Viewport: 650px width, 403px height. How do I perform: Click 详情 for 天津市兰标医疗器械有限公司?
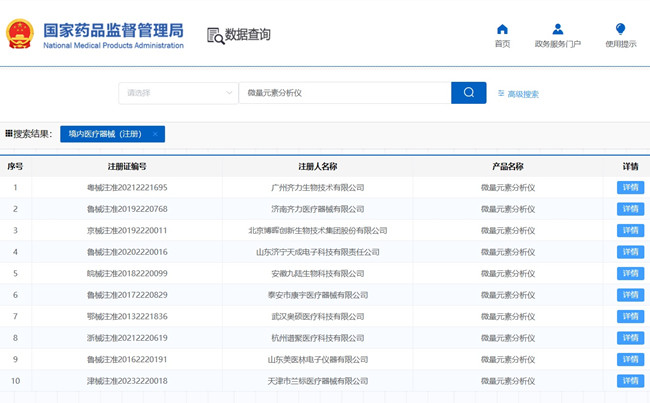tap(630, 381)
